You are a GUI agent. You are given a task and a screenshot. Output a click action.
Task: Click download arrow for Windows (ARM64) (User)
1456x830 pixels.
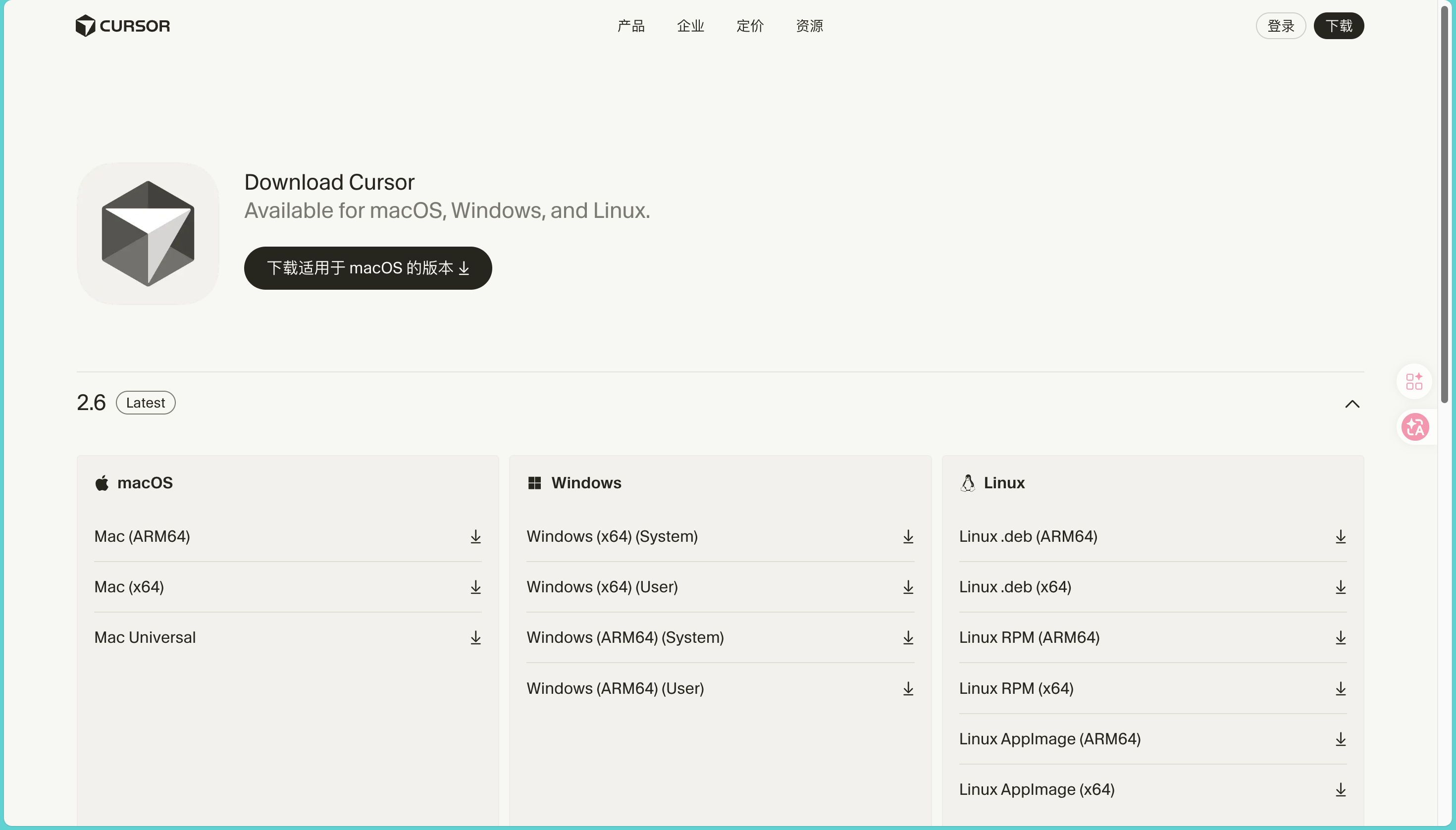tap(908, 689)
